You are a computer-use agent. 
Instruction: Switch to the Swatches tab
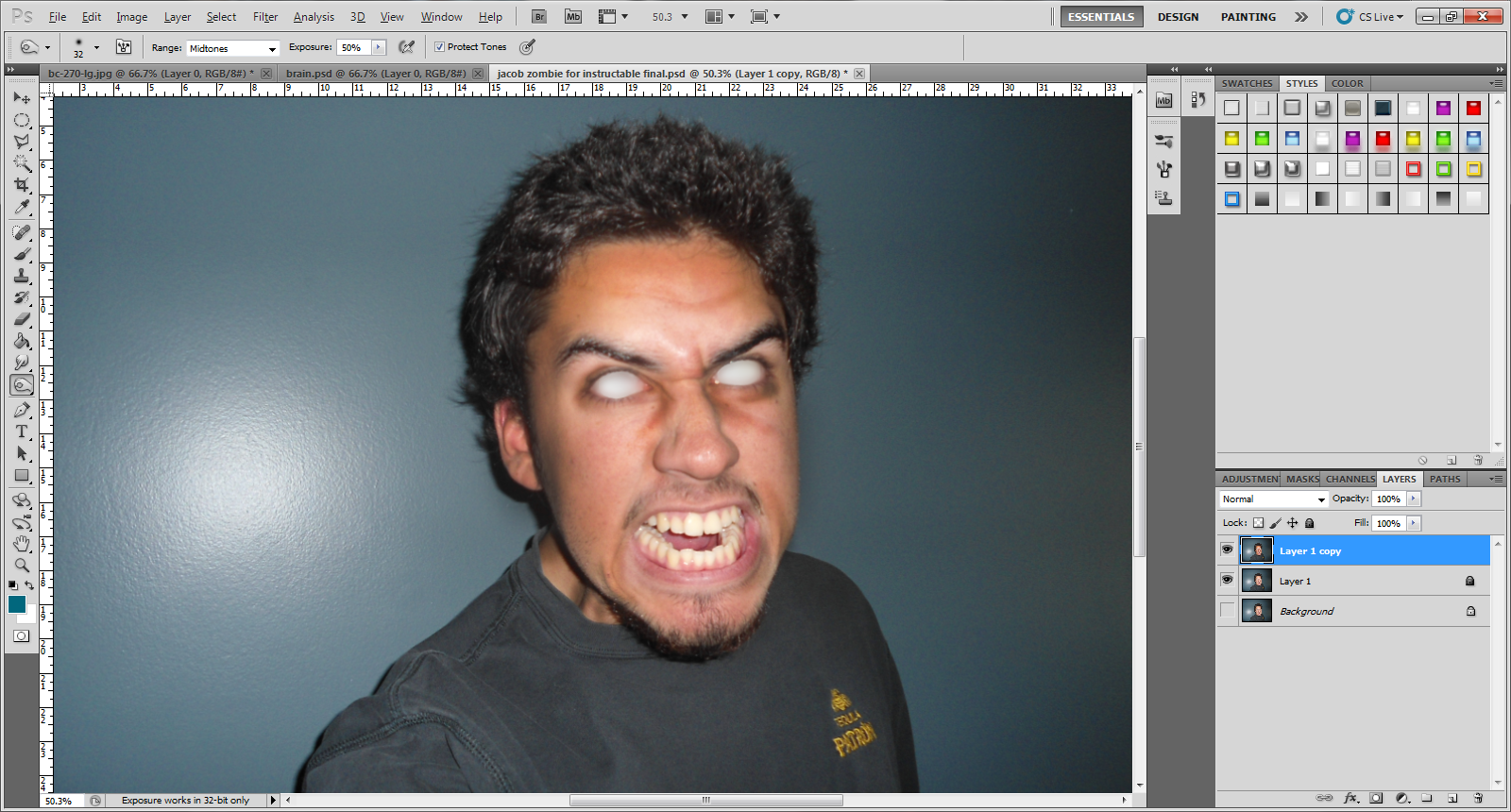pyautogui.click(x=1247, y=83)
